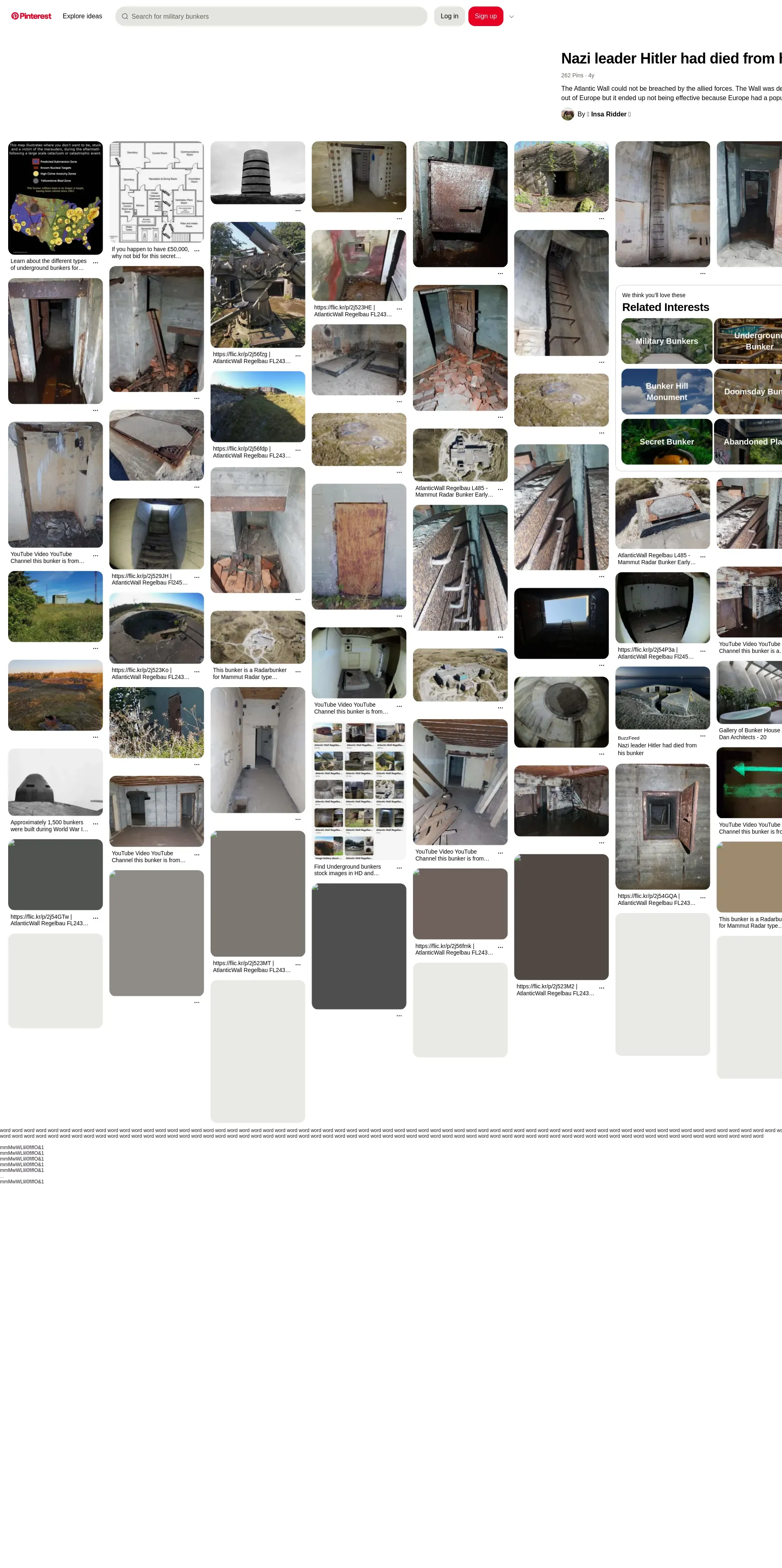The width and height of the screenshot is (782, 1568).
Task: Open the US map bunker zones pin image
Action: coord(55,198)
